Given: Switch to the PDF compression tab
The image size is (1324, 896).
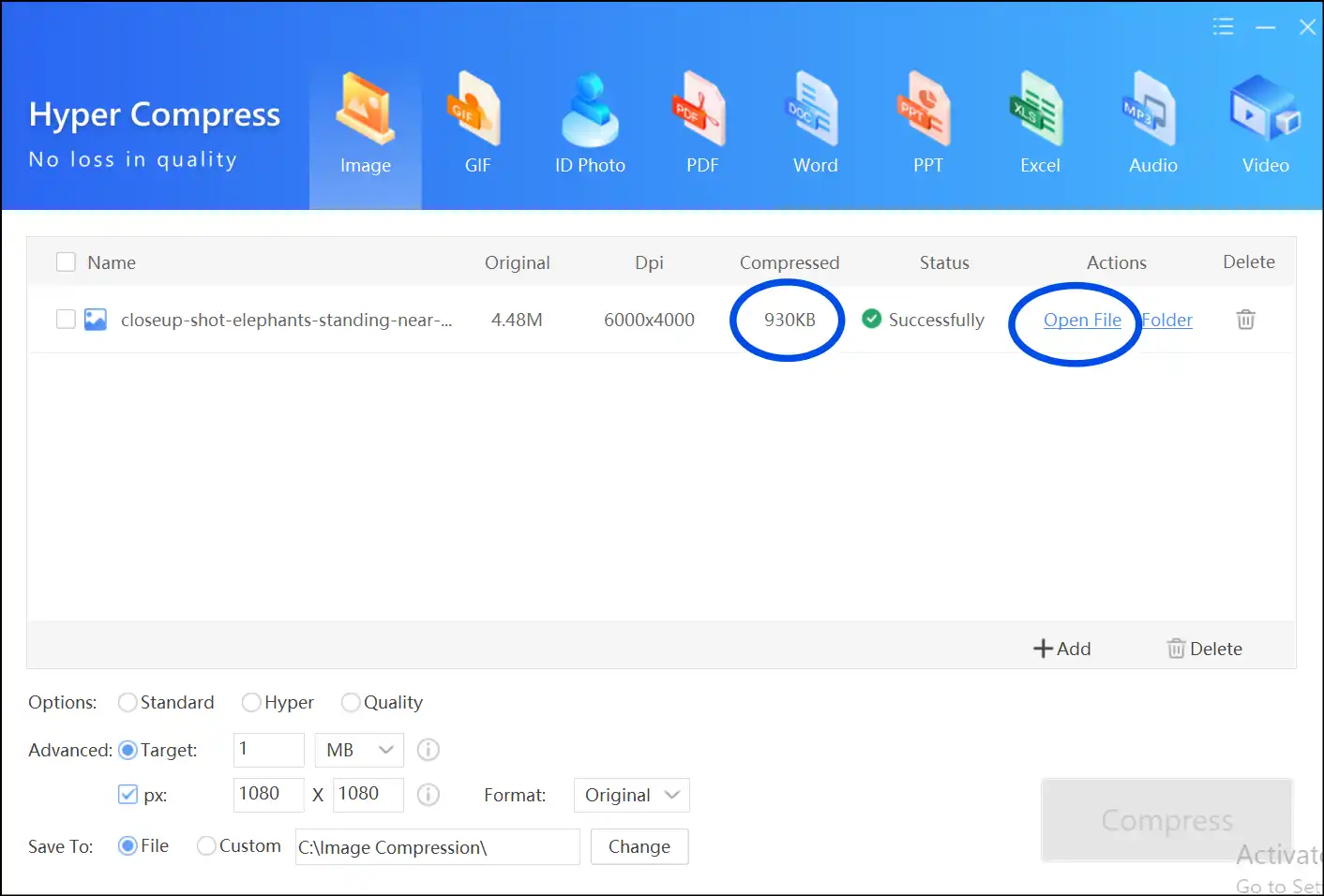Looking at the screenshot, I should pos(702,125).
